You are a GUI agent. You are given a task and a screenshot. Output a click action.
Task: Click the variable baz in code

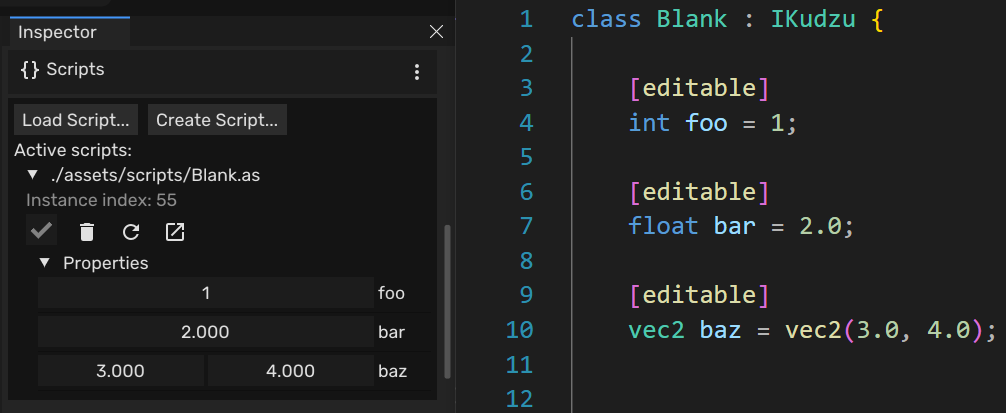pos(720,330)
